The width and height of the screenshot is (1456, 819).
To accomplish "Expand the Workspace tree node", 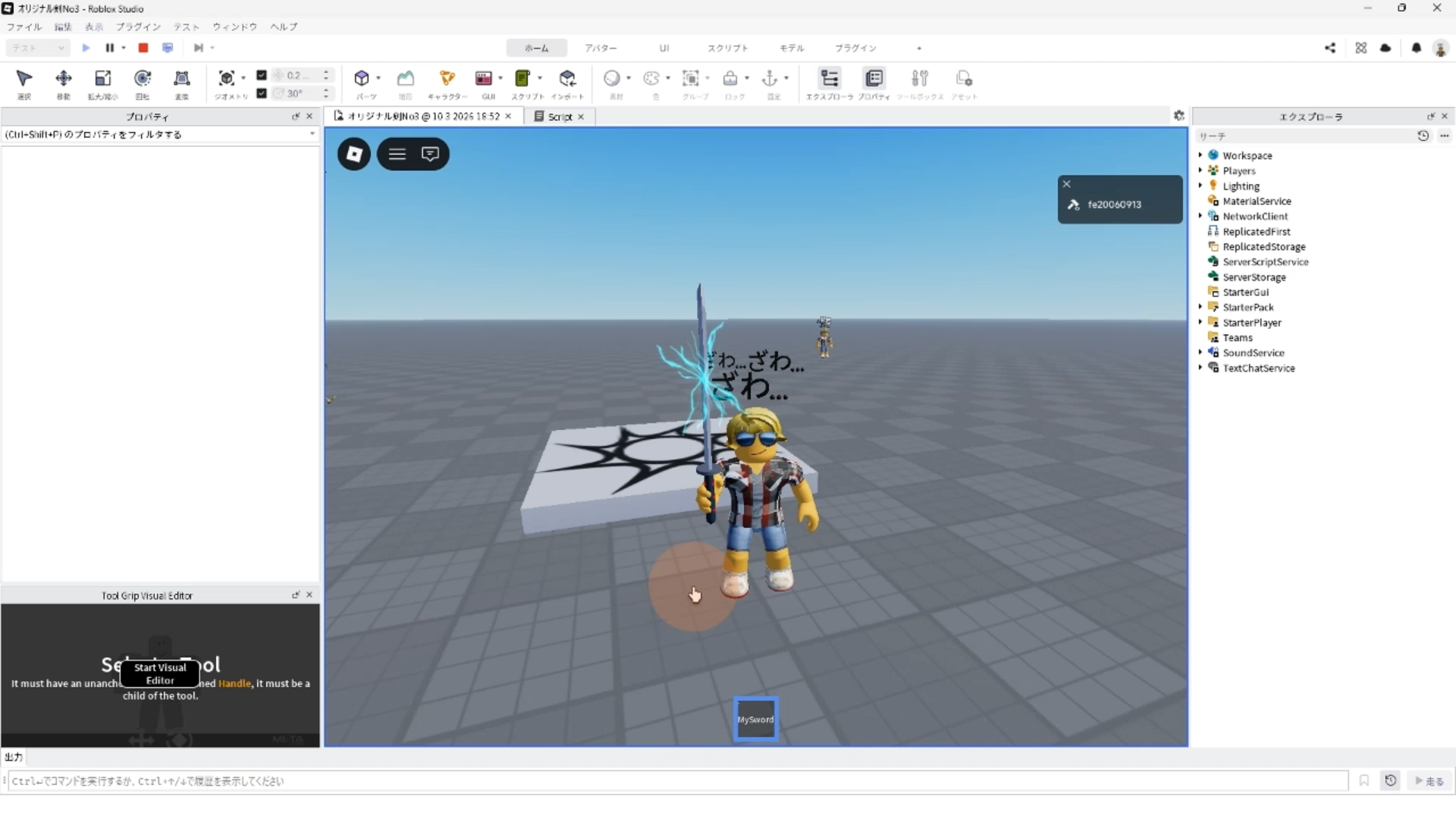I will [x=1200, y=155].
